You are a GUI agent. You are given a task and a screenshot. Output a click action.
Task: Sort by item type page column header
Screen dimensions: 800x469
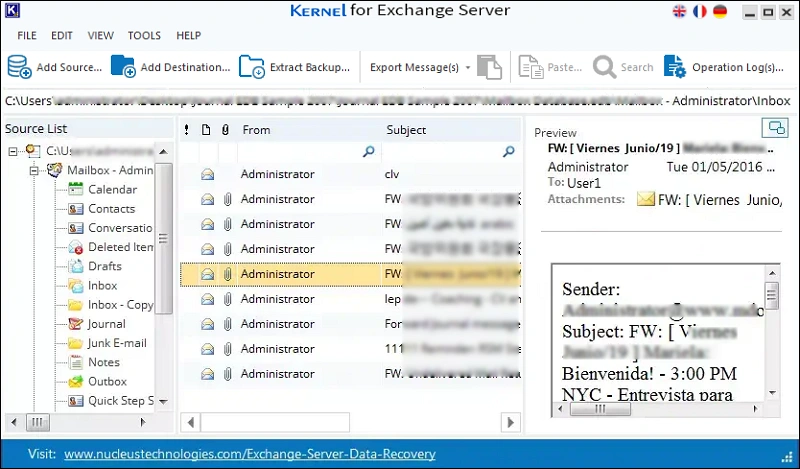[x=206, y=130]
